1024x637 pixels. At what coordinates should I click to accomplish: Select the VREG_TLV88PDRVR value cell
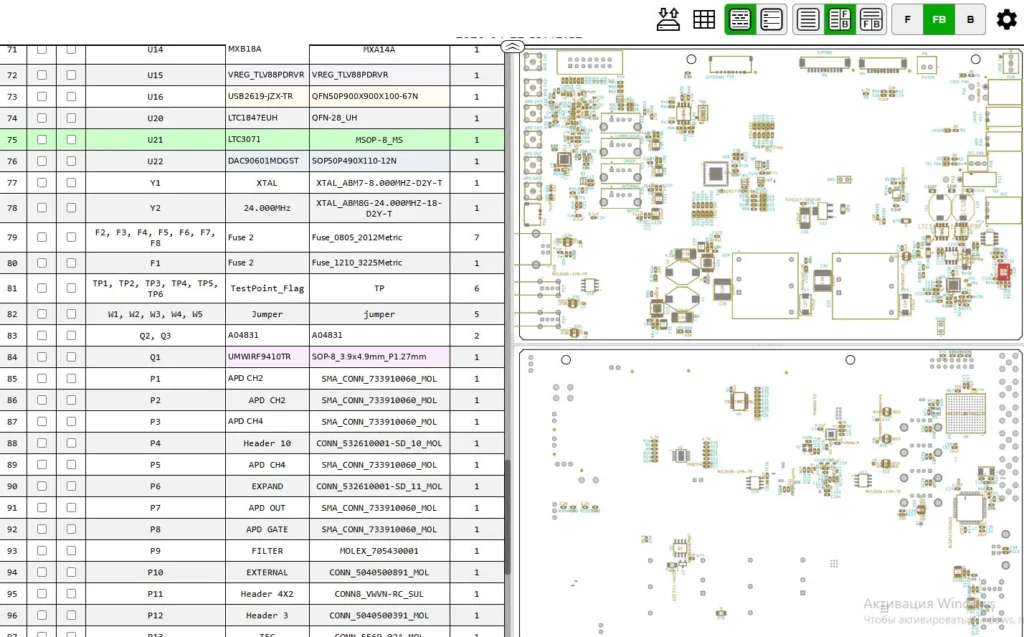coord(267,75)
